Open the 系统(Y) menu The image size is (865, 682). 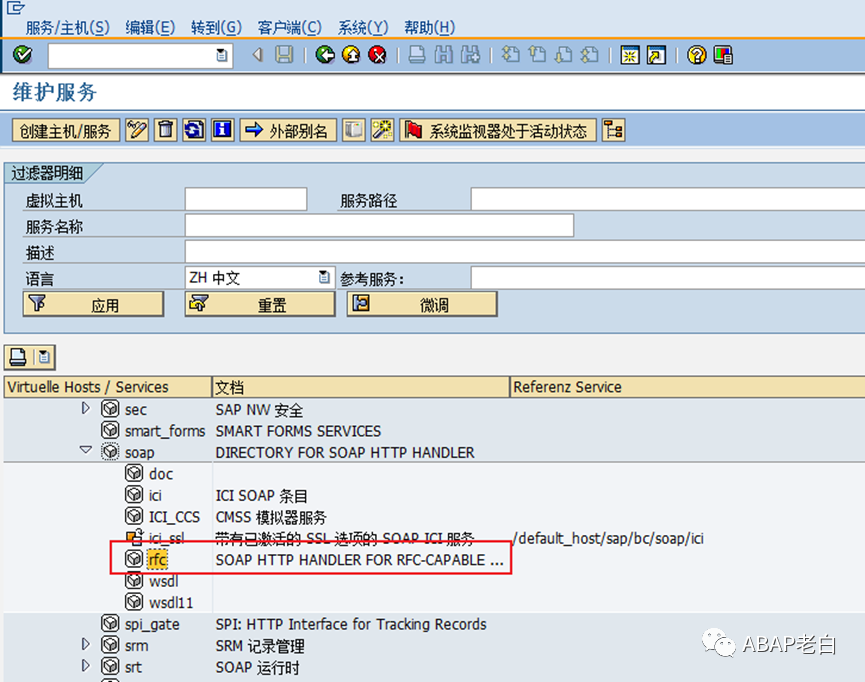(x=362, y=27)
